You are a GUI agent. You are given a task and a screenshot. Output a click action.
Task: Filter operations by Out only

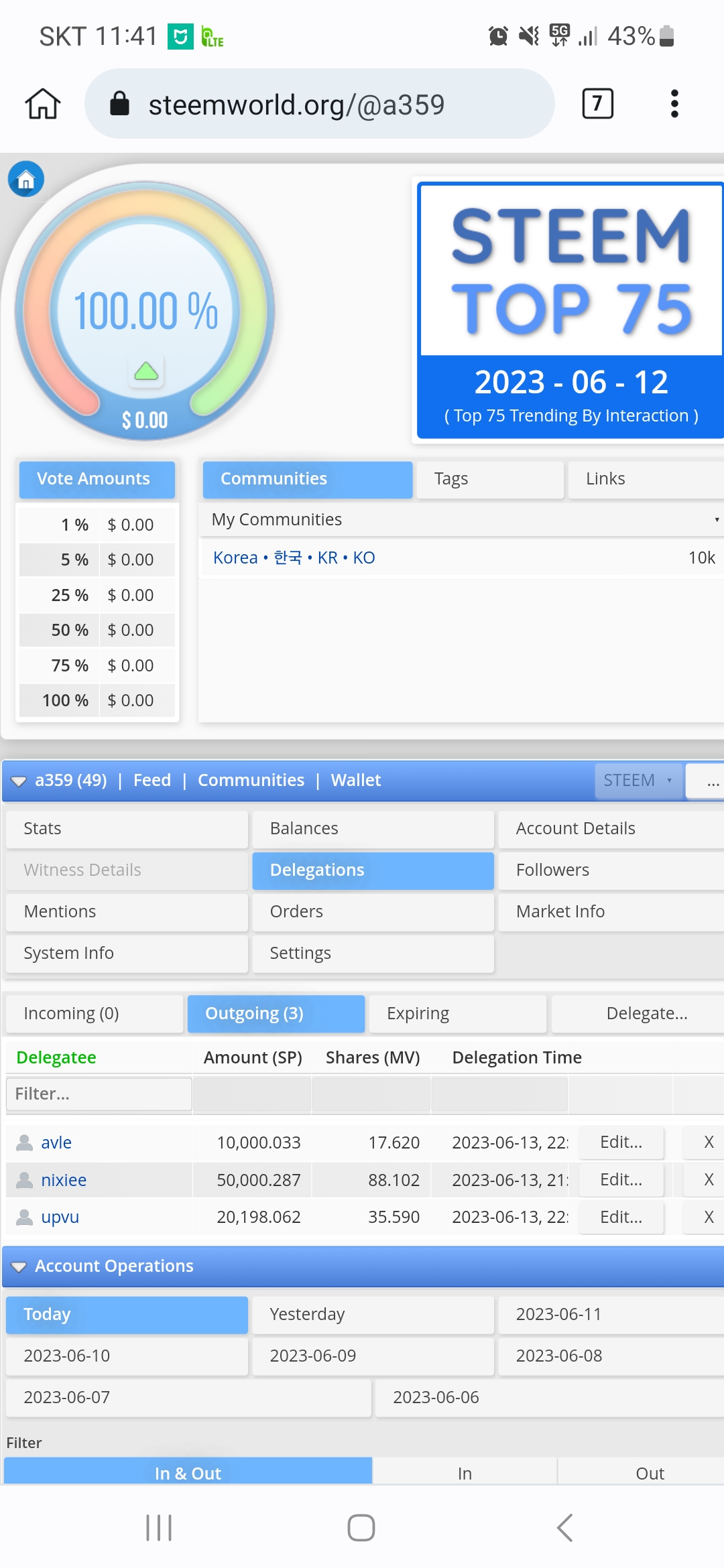[x=642, y=1472]
